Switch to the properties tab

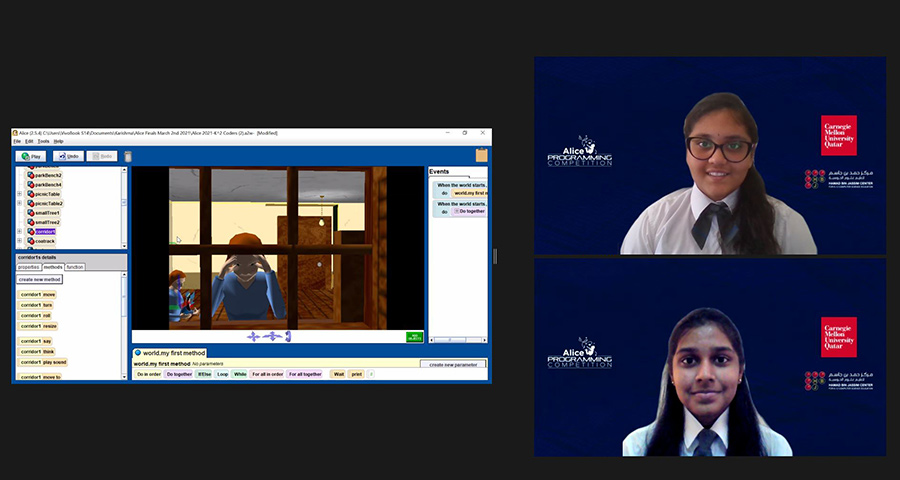pyautogui.click(x=28, y=267)
